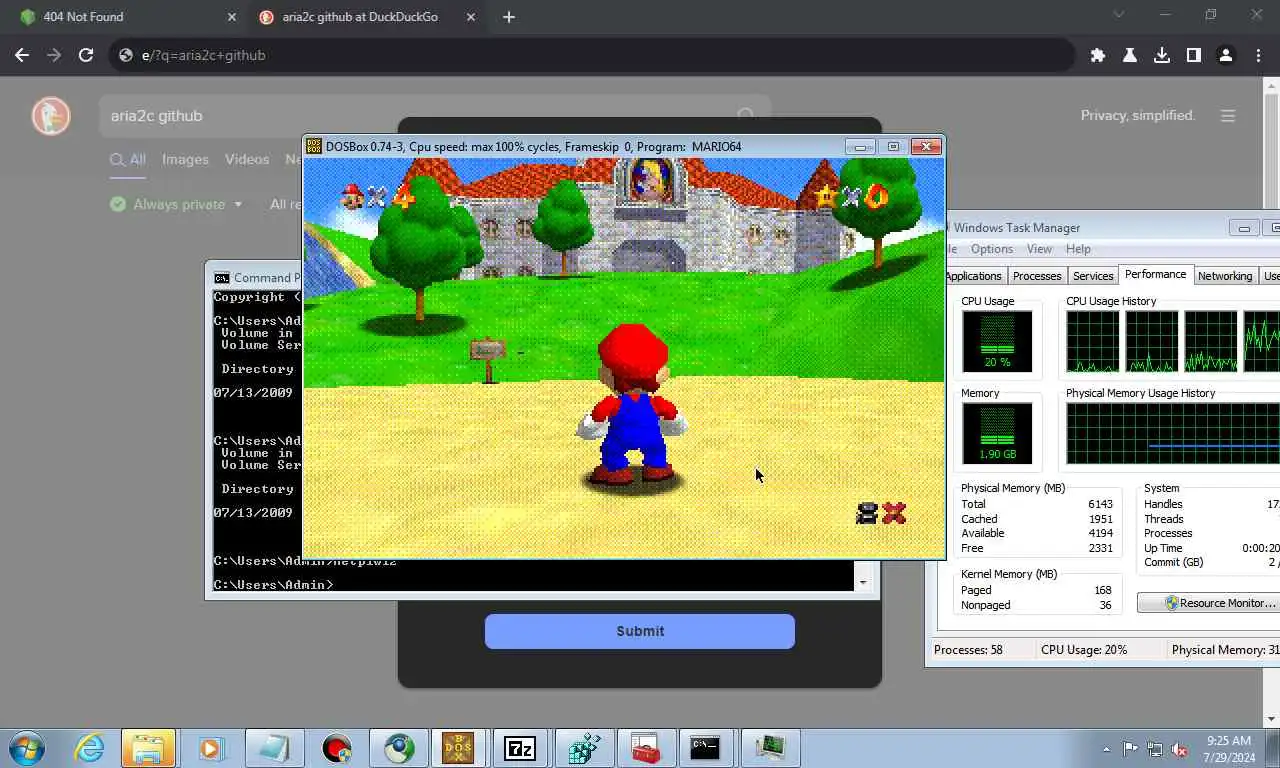The height and width of the screenshot is (768, 1280).
Task: Open Task Manager Options menu
Action: pos(992,249)
